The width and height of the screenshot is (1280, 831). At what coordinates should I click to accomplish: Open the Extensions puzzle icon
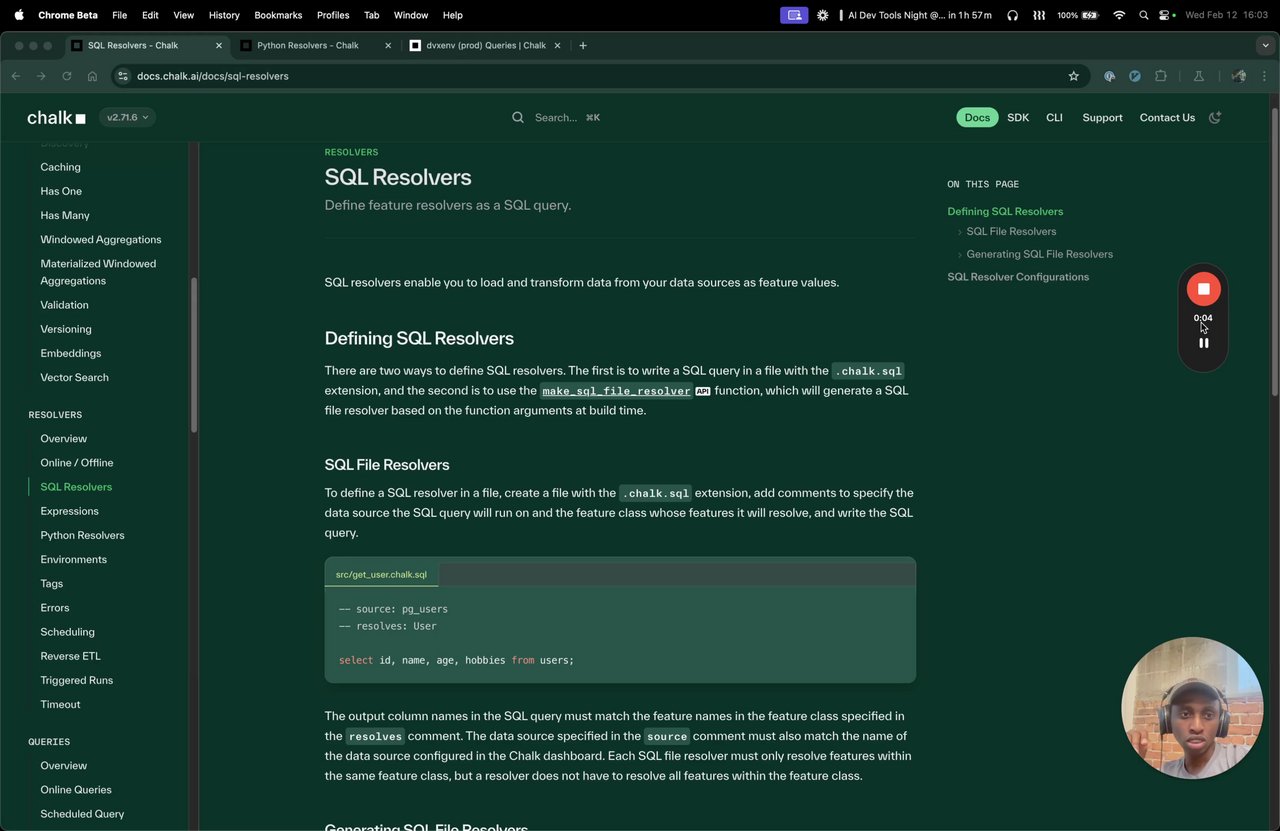tap(1161, 76)
